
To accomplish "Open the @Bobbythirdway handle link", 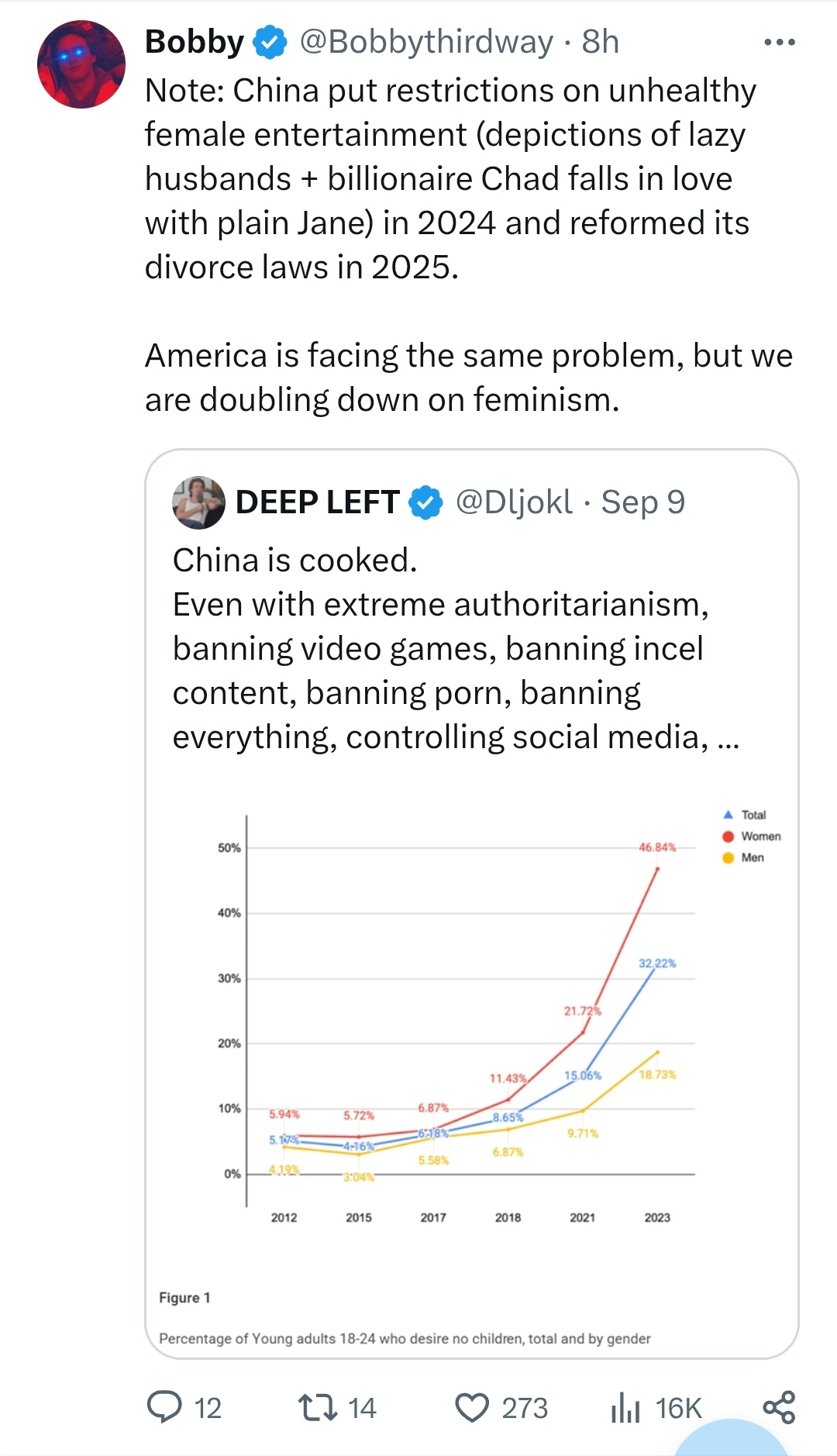I will coord(426,42).
